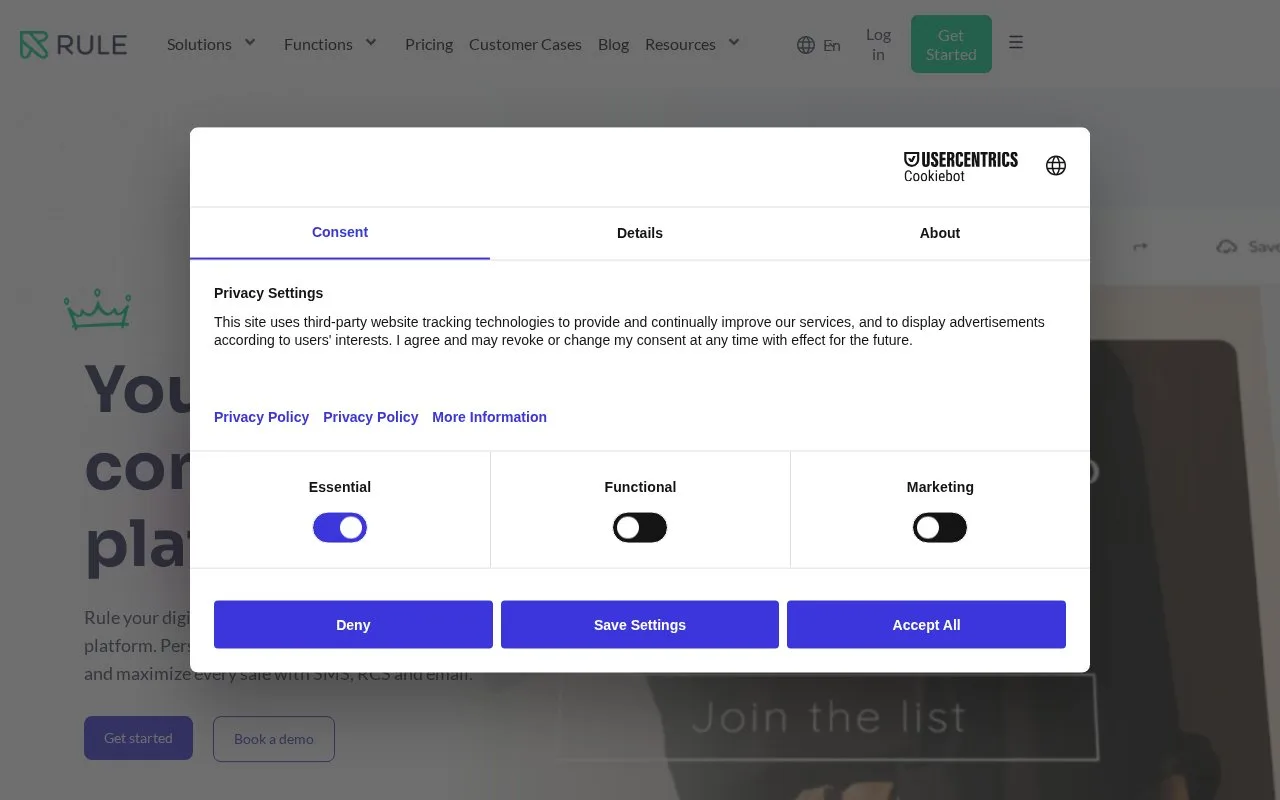Click the Deny button

[353, 625]
